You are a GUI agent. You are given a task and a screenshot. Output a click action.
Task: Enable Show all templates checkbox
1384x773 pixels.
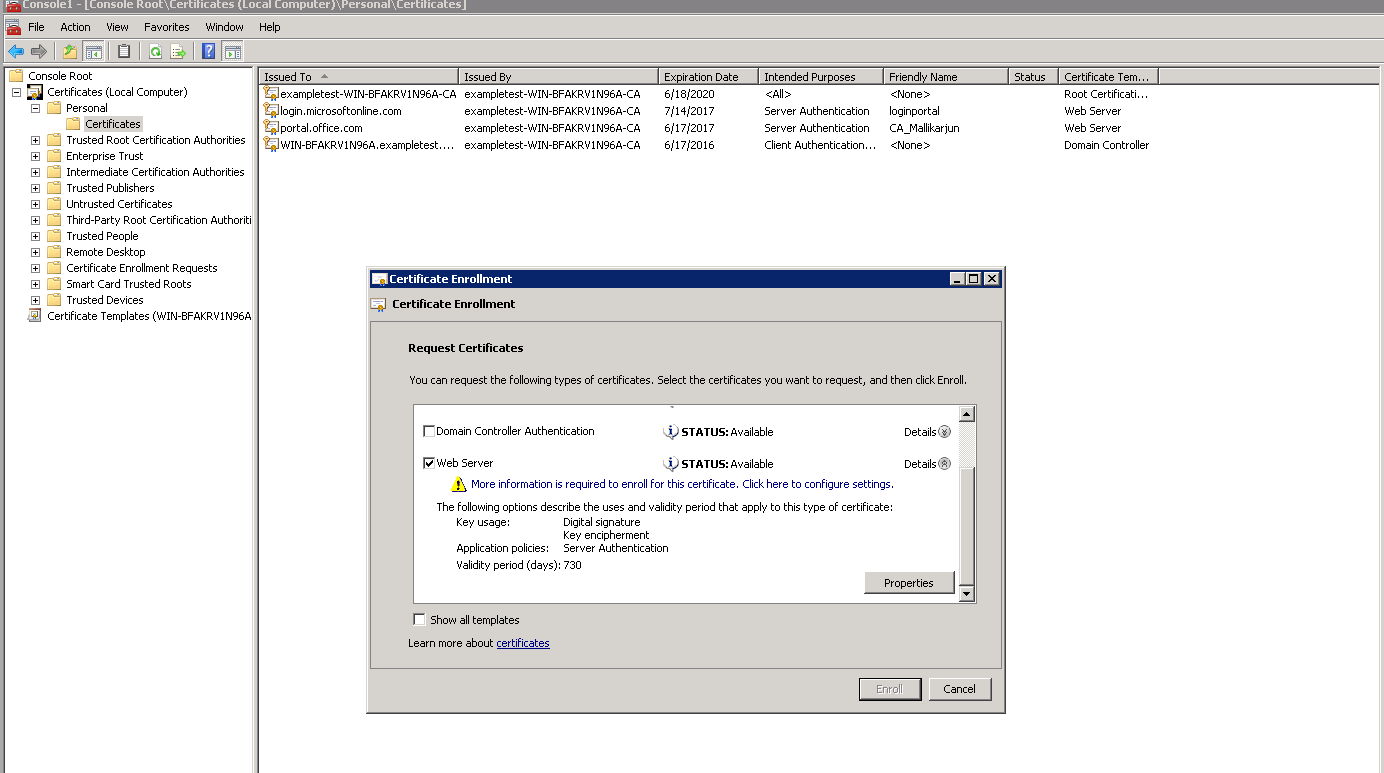point(420,619)
